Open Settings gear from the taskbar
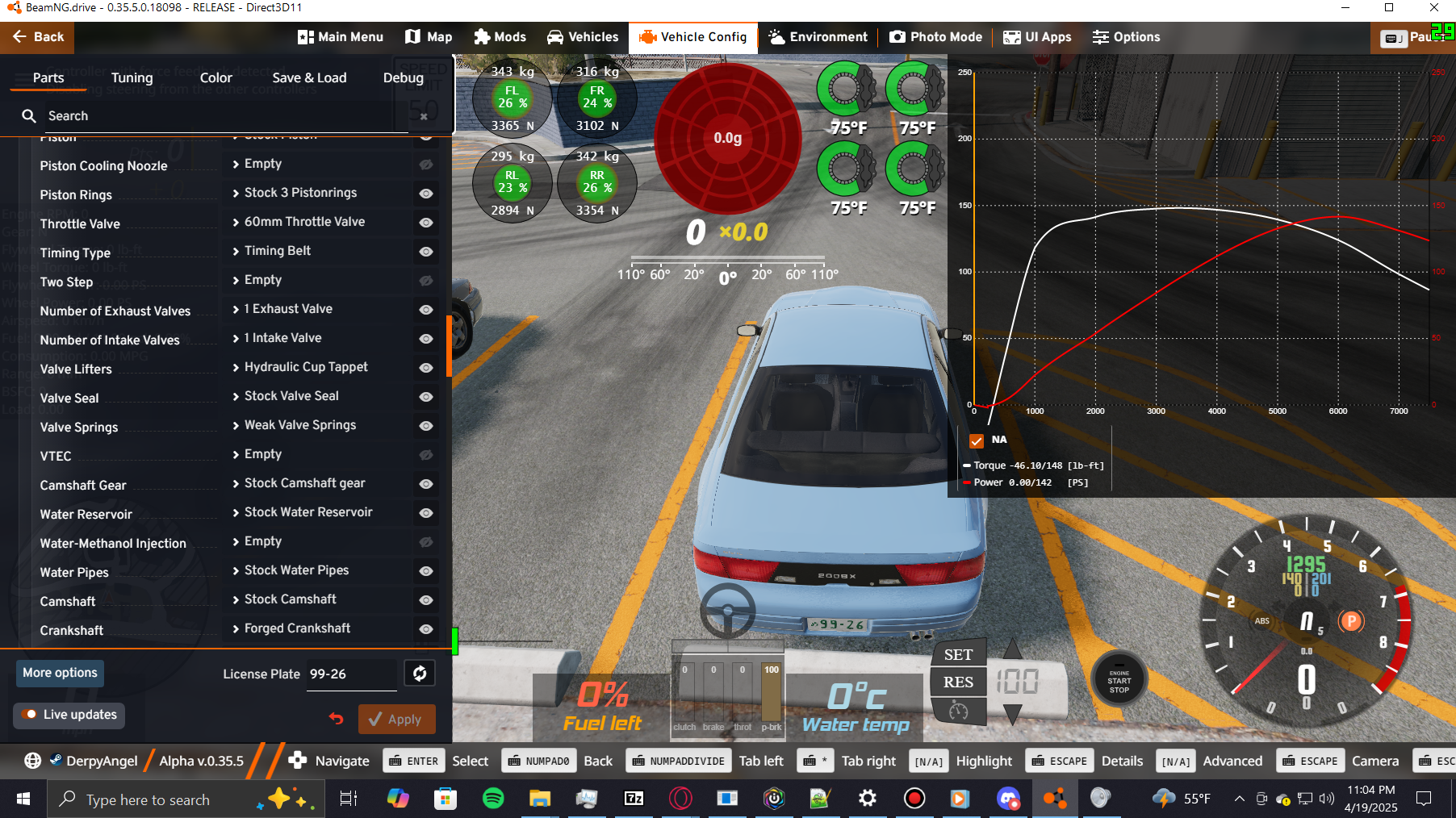 868,799
